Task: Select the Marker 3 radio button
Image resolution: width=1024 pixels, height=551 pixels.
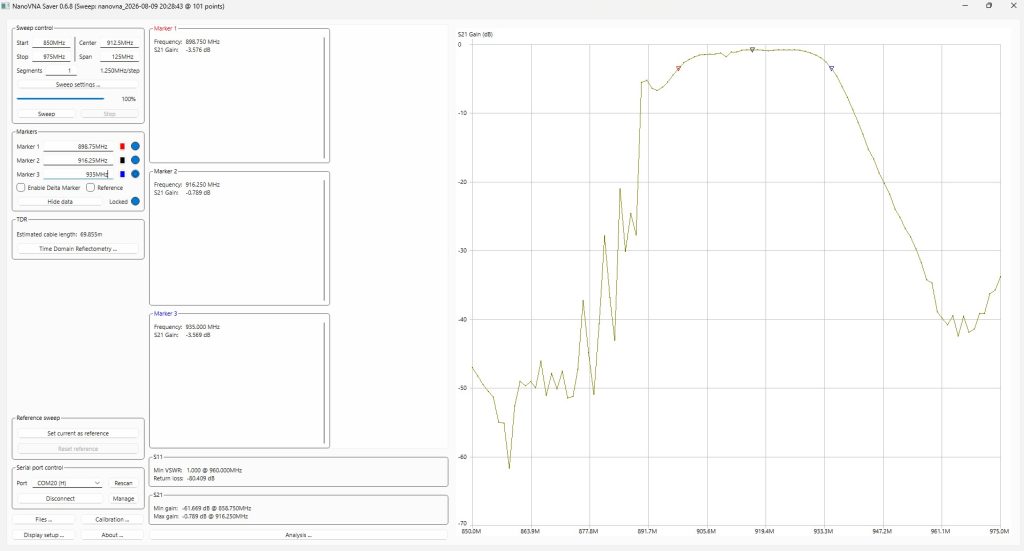Action: pos(135,174)
